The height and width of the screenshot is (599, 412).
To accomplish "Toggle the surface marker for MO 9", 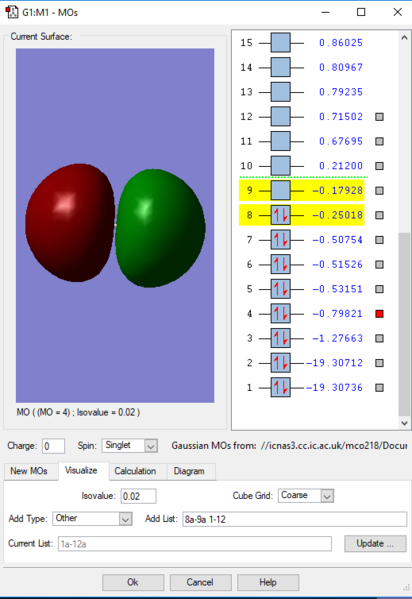I will click(379, 190).
